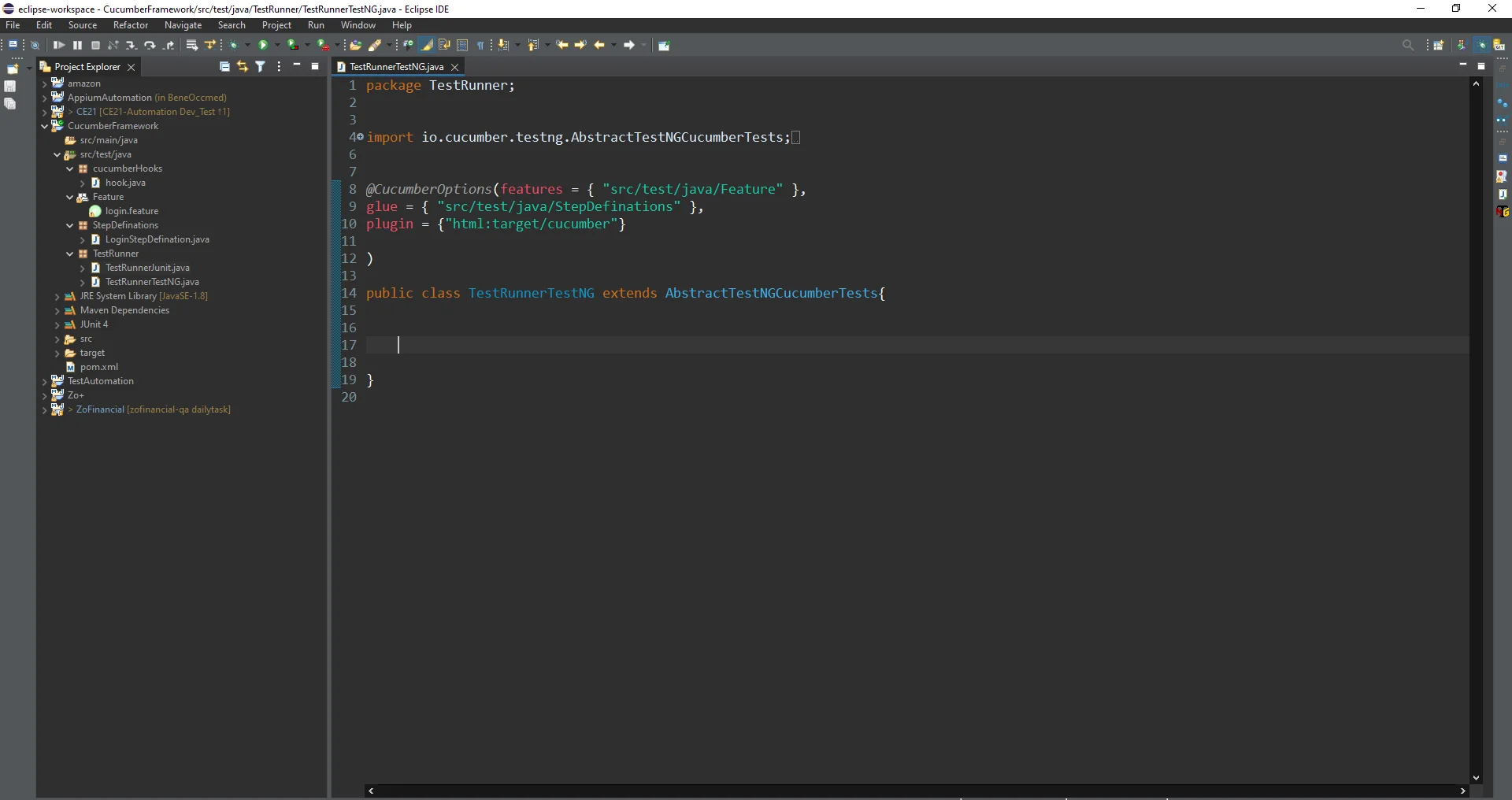Open the JUnit view icon on right sidebar
Screen dimensions: 1512x800
[1503, 194]
